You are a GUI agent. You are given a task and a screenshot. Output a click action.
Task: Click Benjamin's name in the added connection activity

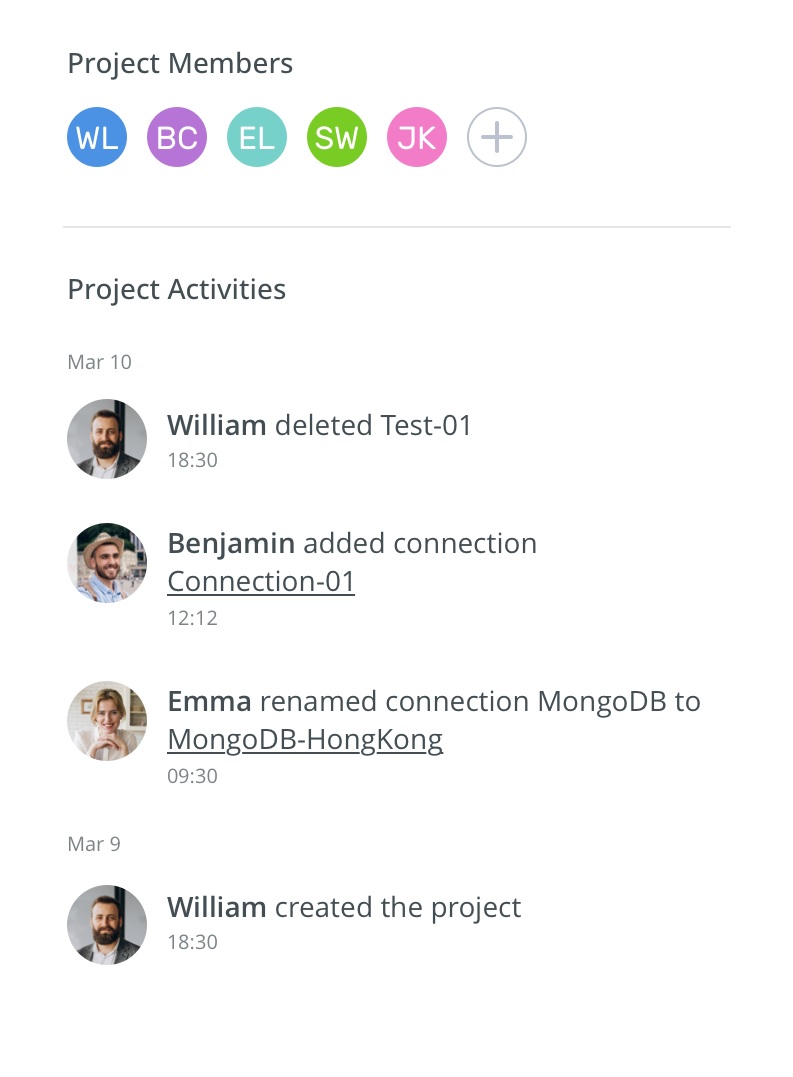[231, 543]
